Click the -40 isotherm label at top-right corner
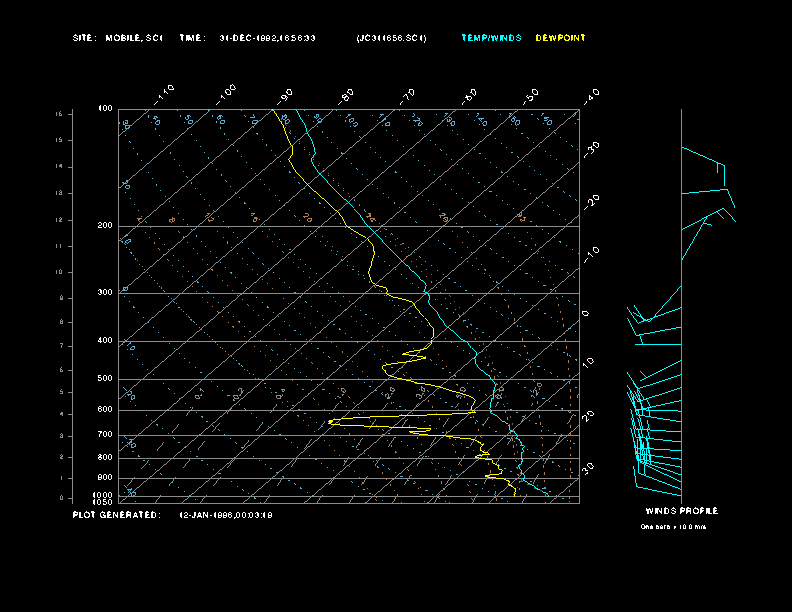Viewport: 792px width, 612px height. click(x=591, y=96)
